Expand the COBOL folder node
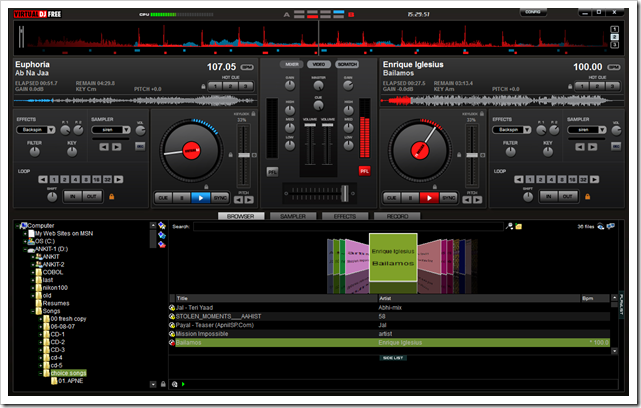This screenshot has width=641, height=408. (33, 272)
